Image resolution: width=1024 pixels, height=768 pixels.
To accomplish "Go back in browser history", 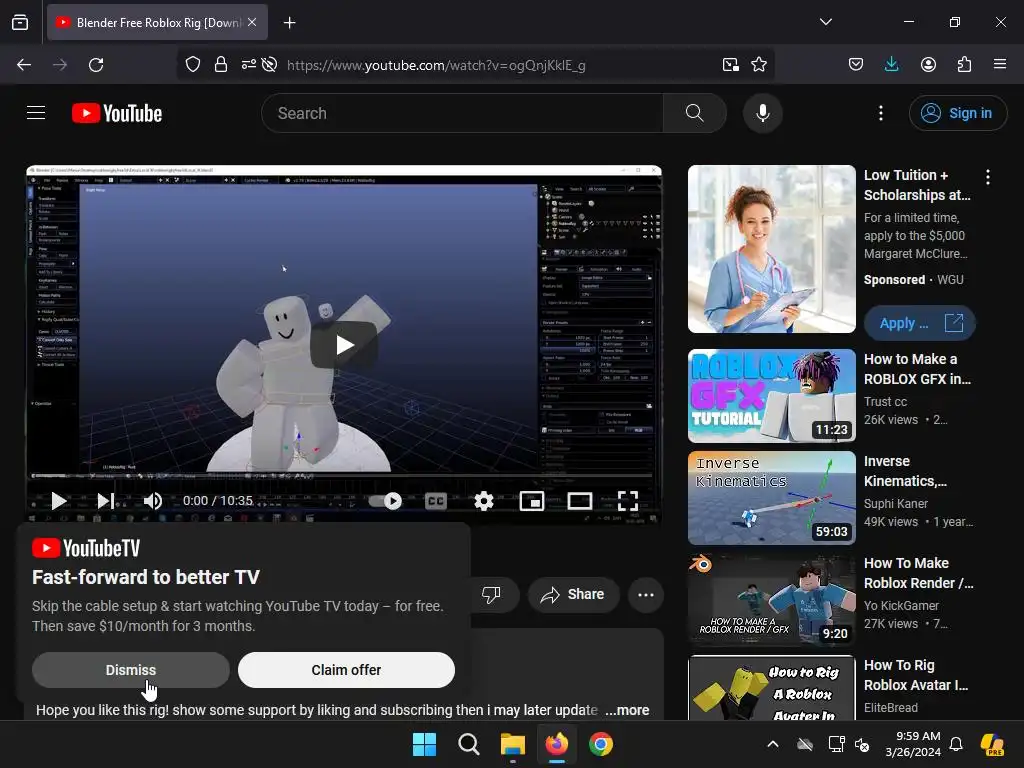I will tap(24, 65).
